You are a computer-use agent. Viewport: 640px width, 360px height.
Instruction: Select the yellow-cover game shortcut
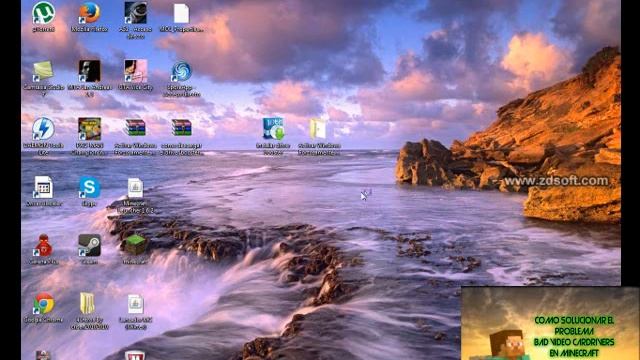pos(89,129)
